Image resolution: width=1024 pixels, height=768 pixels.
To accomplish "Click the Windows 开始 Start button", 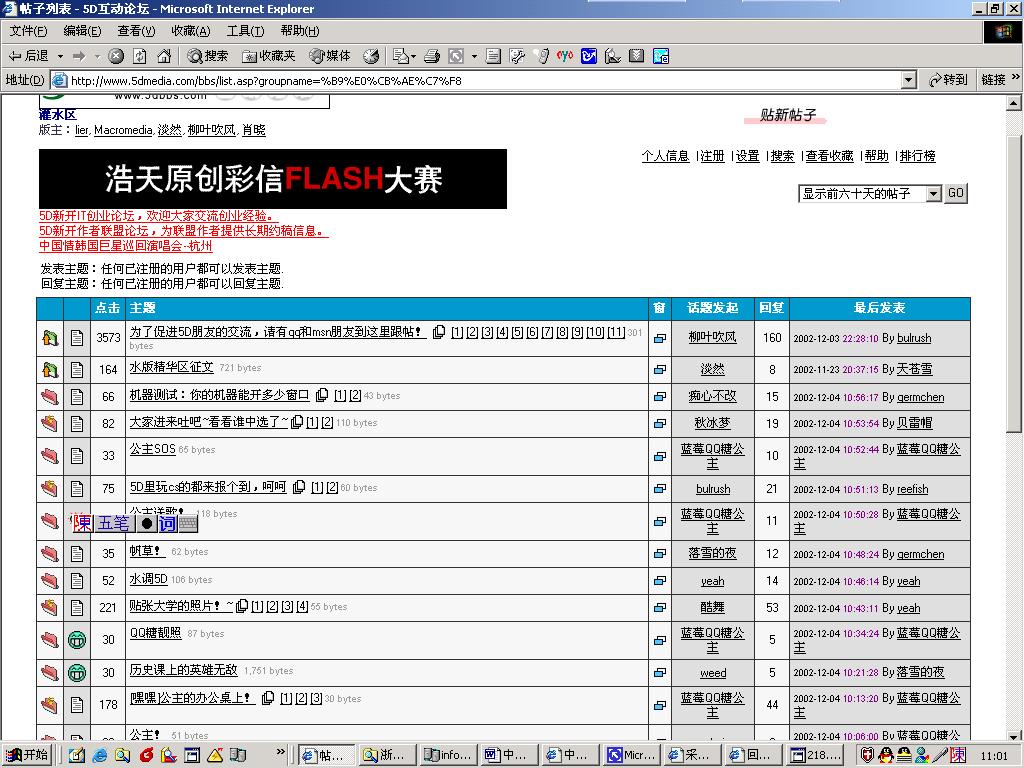I will pyautogui.click(x=27, y=755).
